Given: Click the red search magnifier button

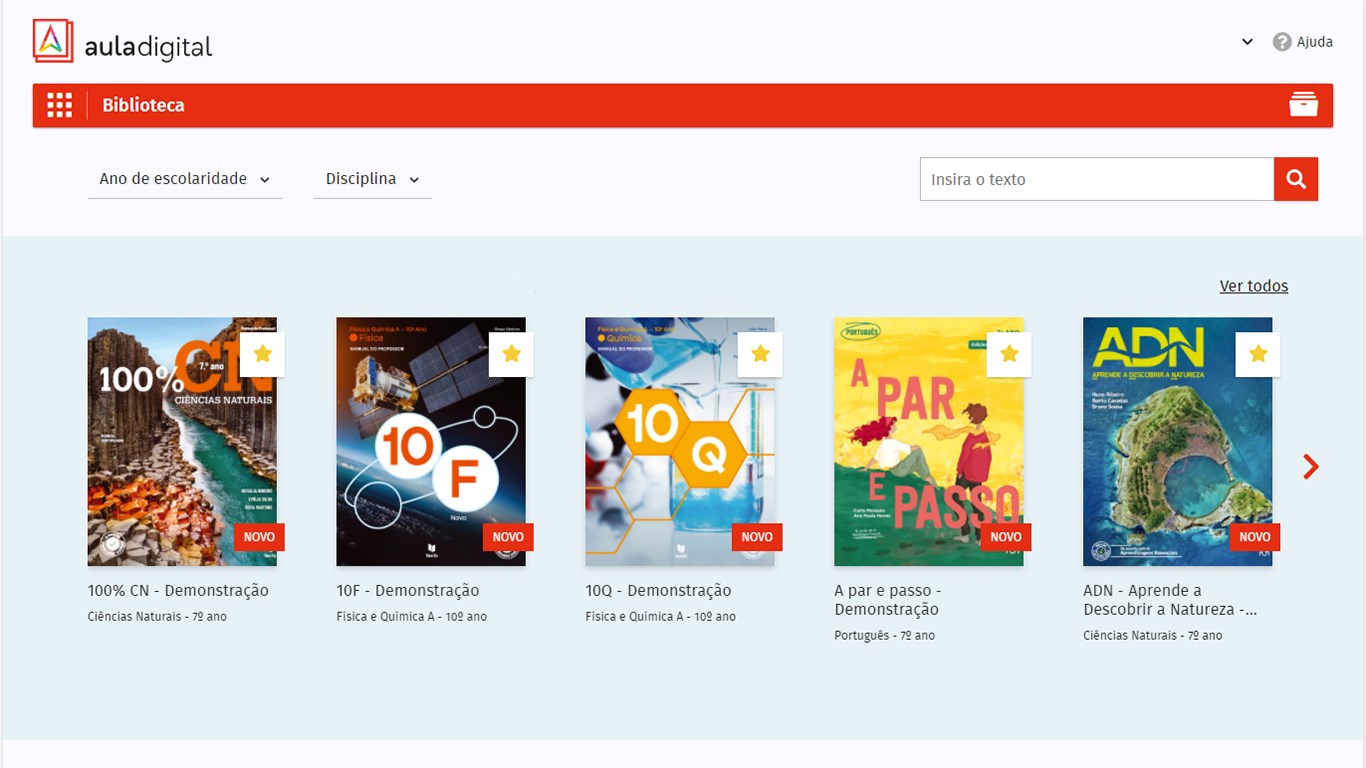Looking at the screenshot, I should coord(1296,179).
